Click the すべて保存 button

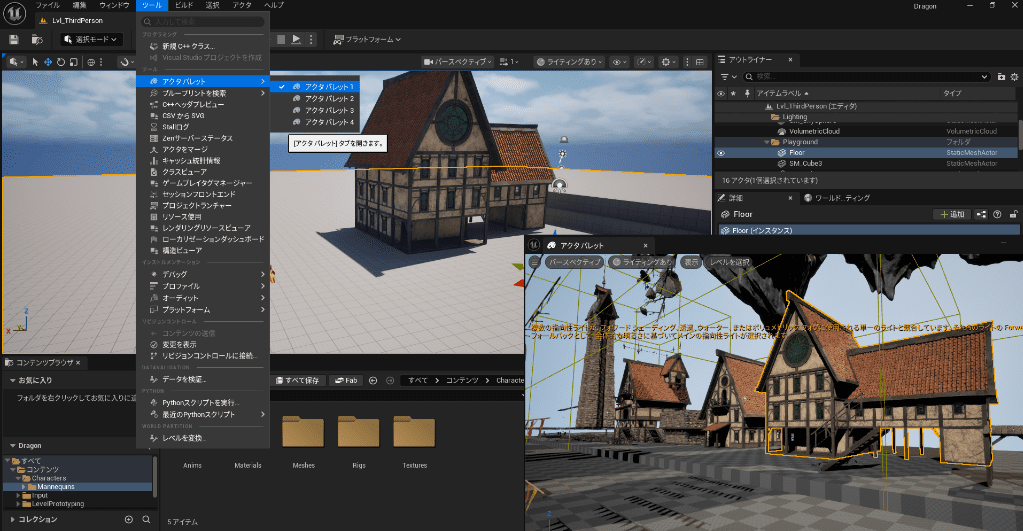coord(298,380)
